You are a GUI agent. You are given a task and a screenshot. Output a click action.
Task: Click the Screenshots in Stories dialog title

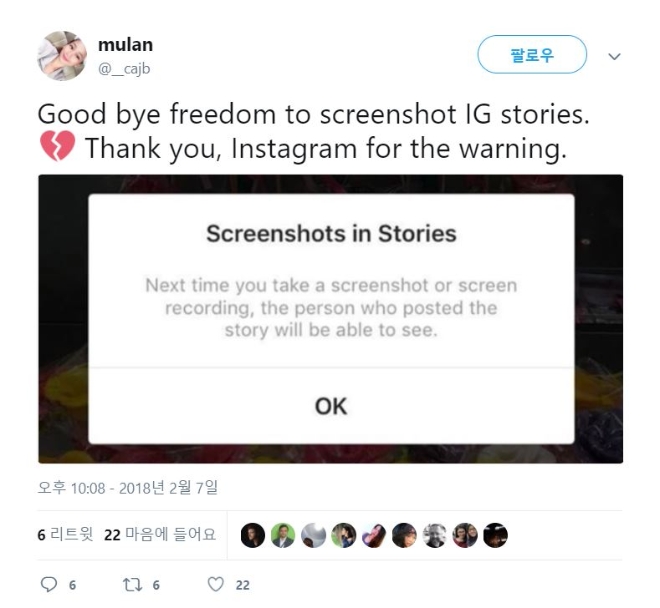point(331,234)
